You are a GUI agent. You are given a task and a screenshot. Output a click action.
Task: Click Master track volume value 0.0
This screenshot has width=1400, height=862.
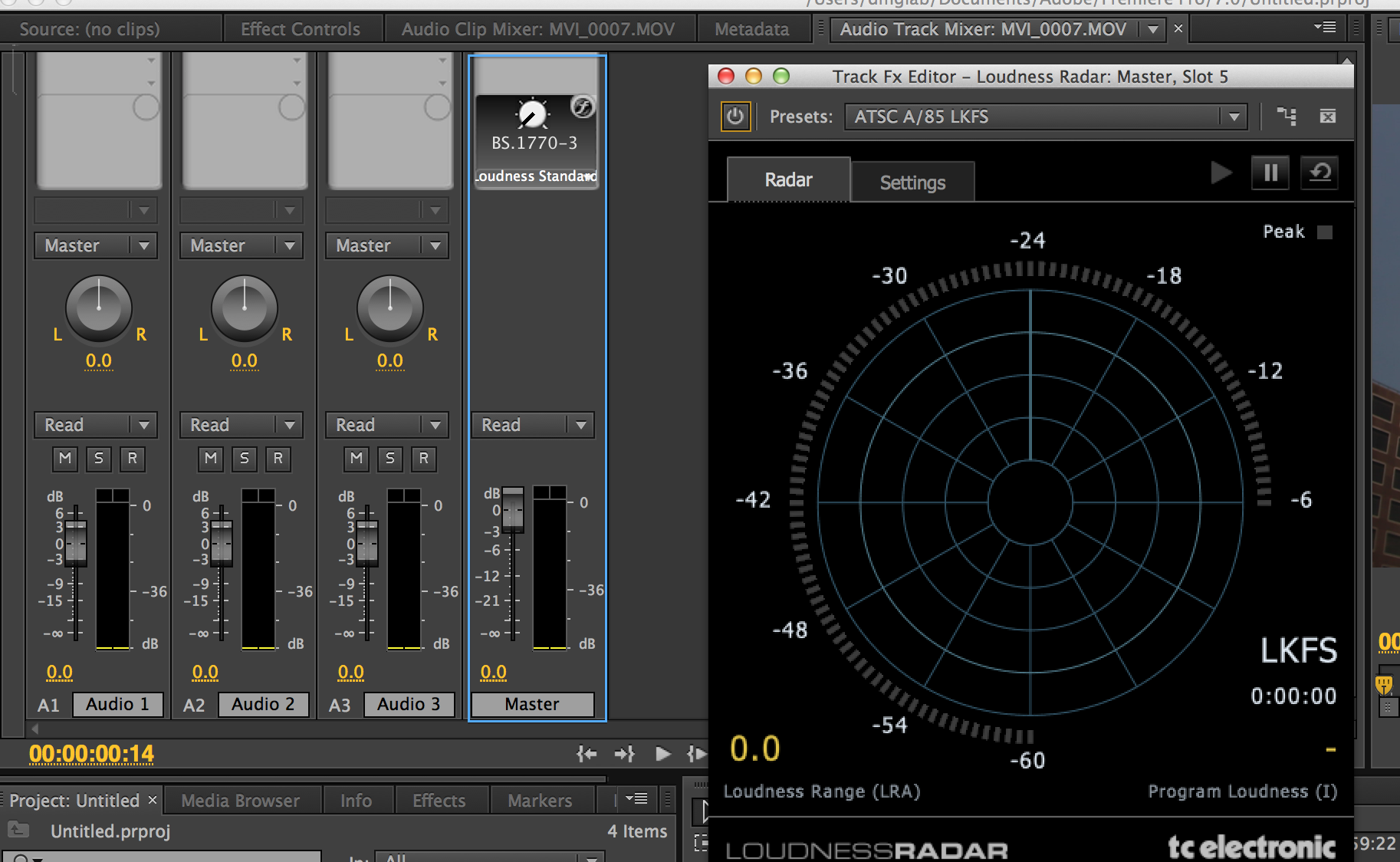494,673
